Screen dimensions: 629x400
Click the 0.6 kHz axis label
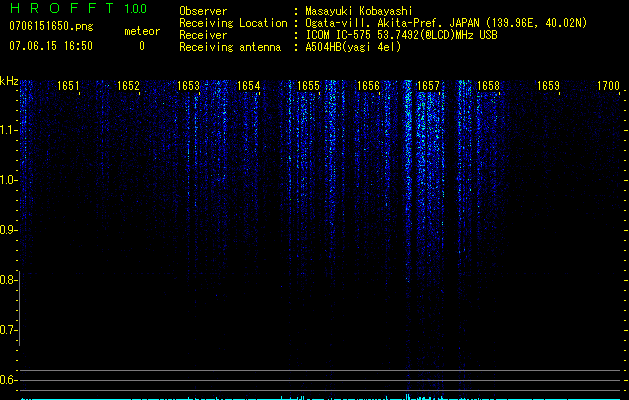point(7,380)
